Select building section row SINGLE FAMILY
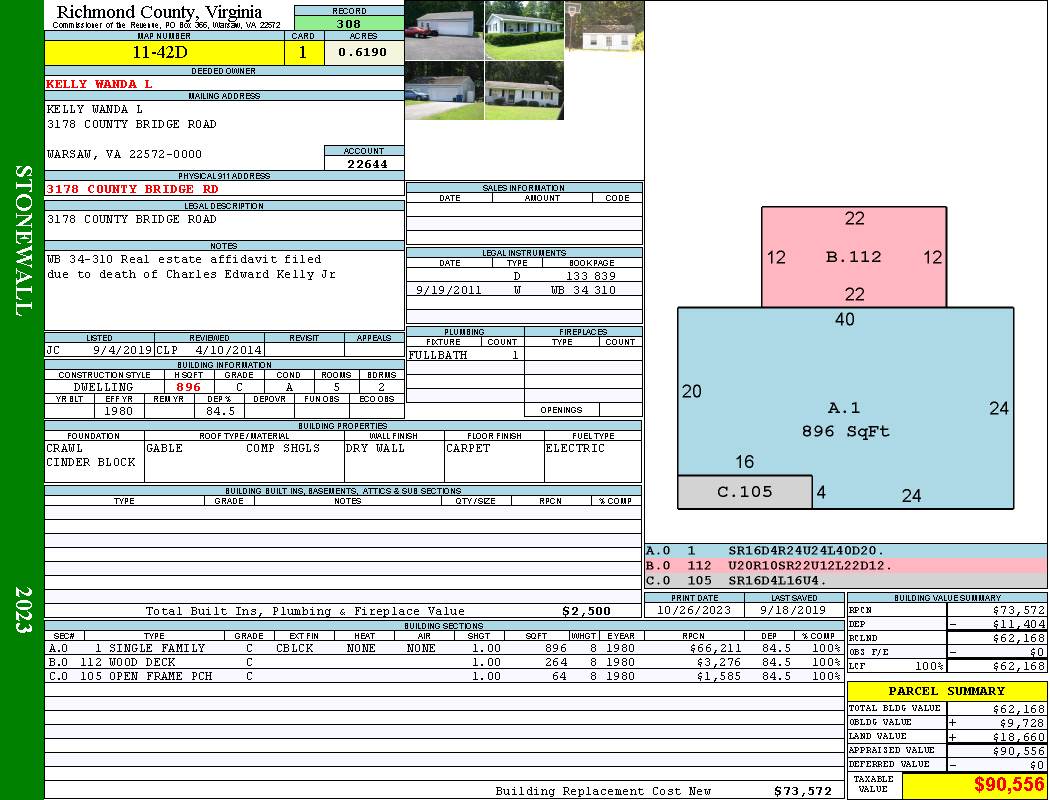1050x800 pixels. tap(445, 648)
